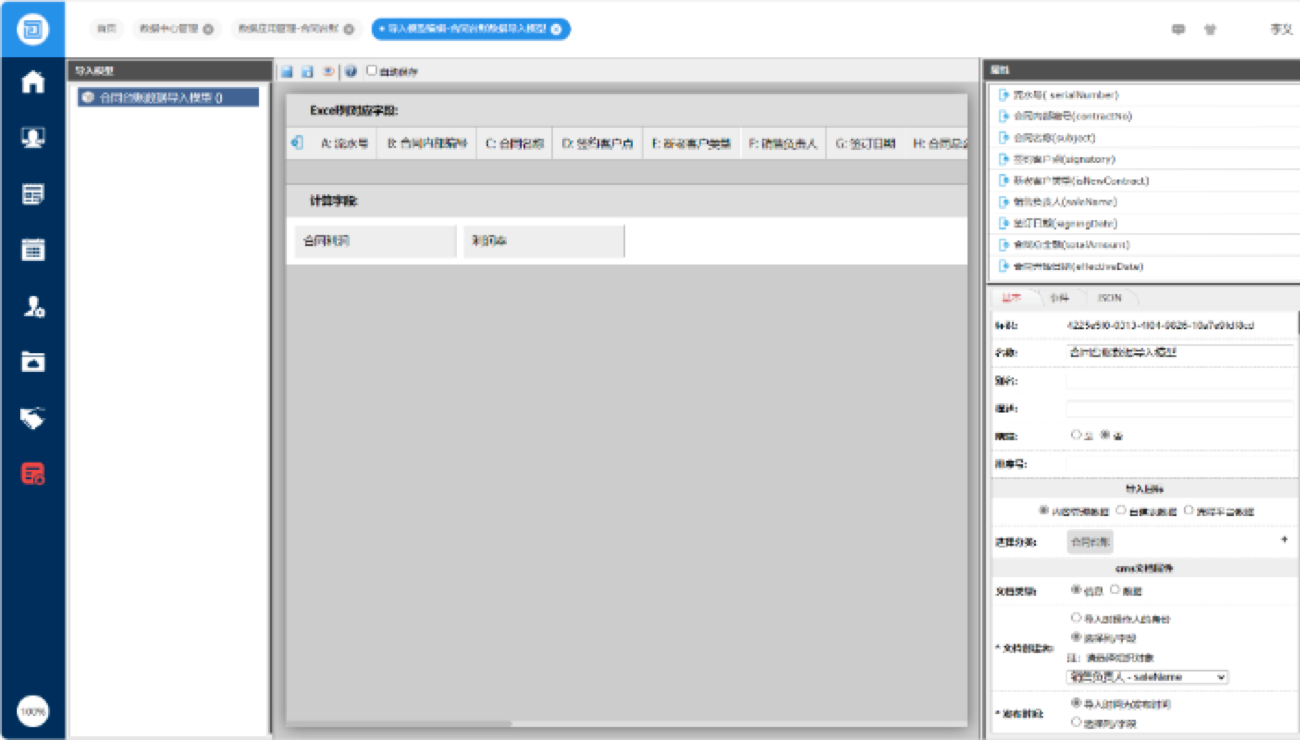The width and height of the screenshot is (1300, 740).
Task: Click the plus icon to add a category
Action: 1284,540
